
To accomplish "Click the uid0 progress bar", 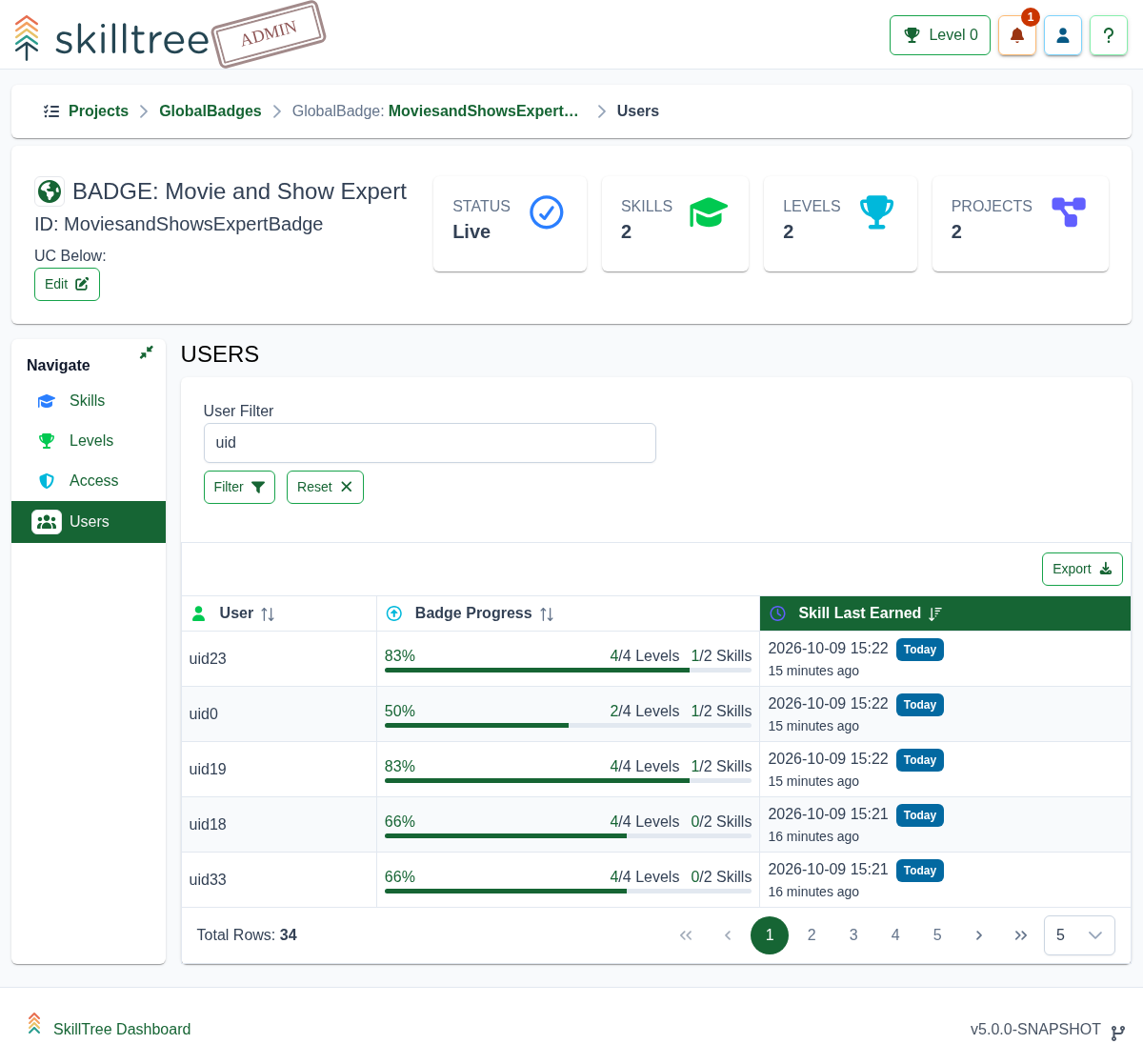I will [x=568, y=726].
